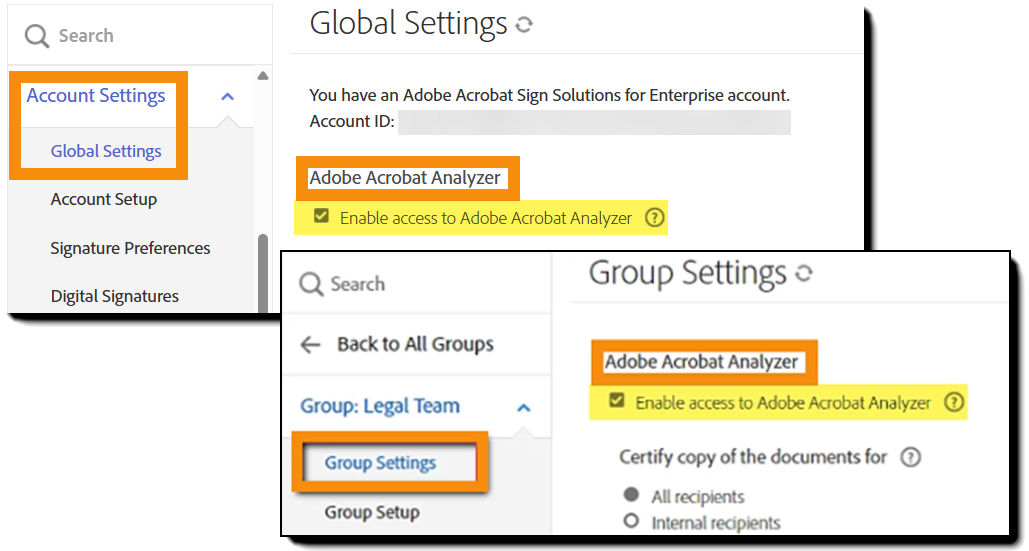1029x551 pixels.
Task: Open Account Setup menu item
Action: (x=104, y=199)
